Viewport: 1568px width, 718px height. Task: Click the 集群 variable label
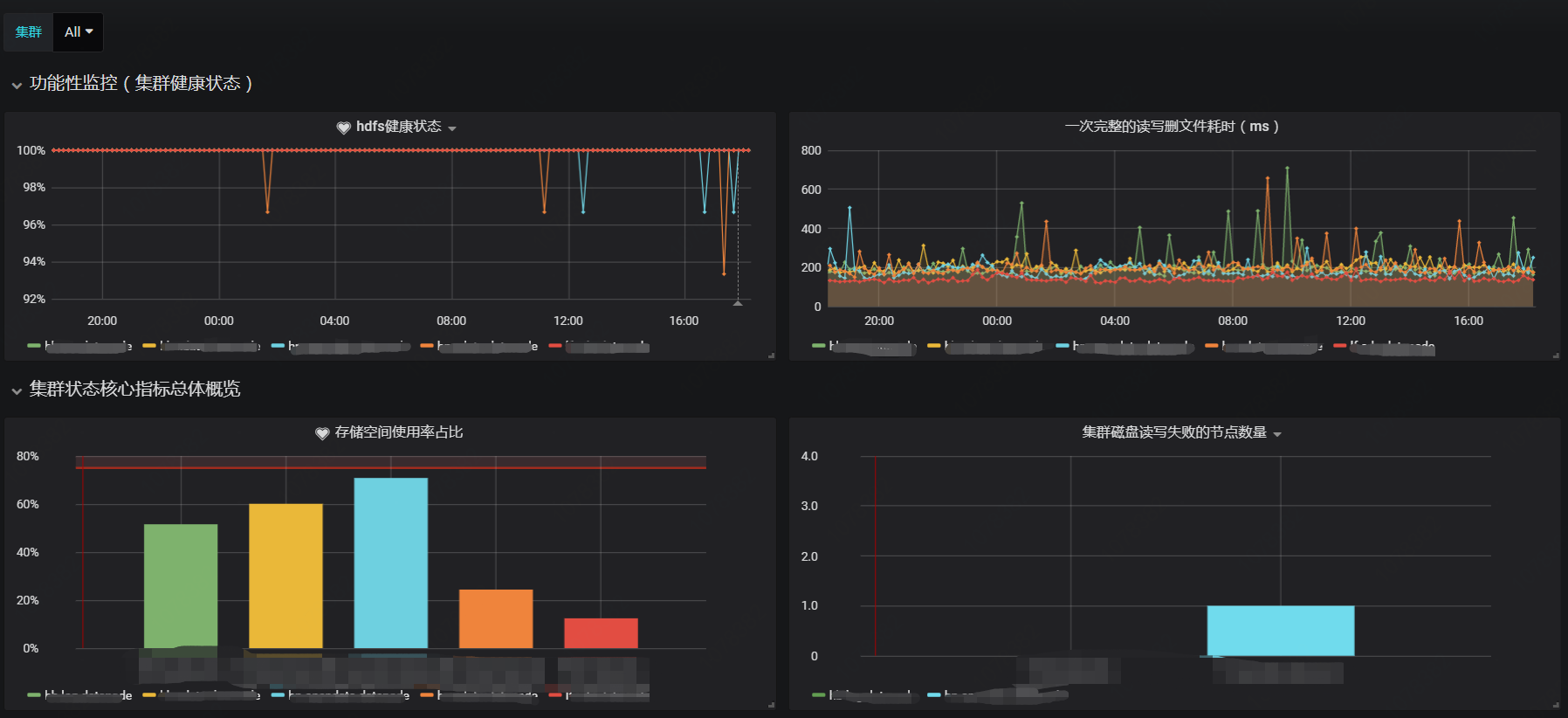pos(29,32)
